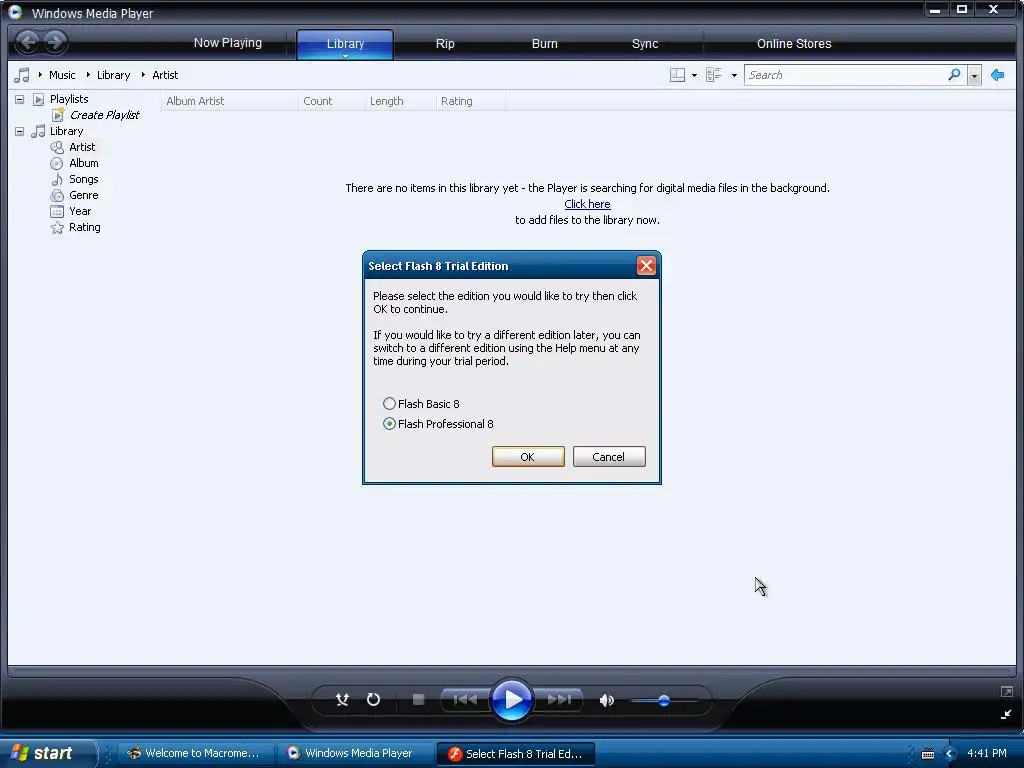1024x768 pixels.
Task: Open search options dropdown arrow
Action: point(974,75)
